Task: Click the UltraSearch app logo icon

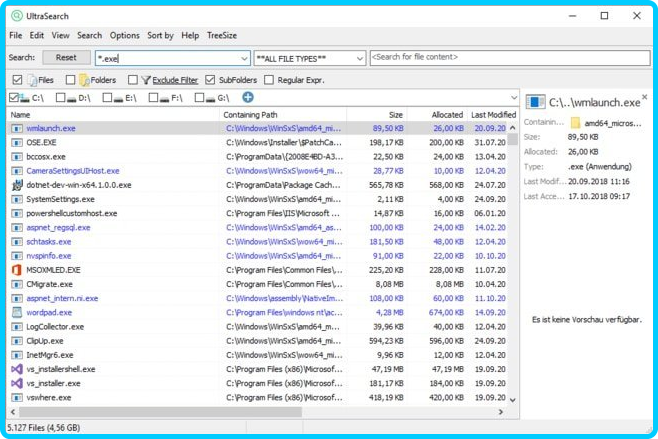Action: (16, 16)
